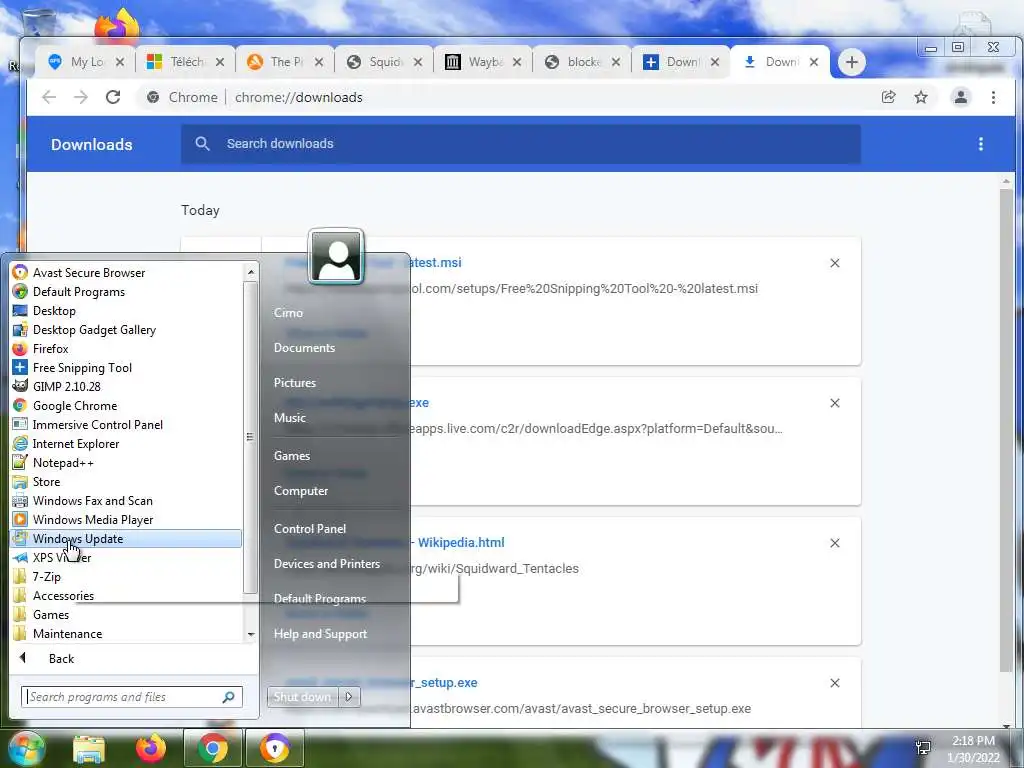1024x768 pixels.
Task: Open Desktop entry in programs list
Action: 54,311
